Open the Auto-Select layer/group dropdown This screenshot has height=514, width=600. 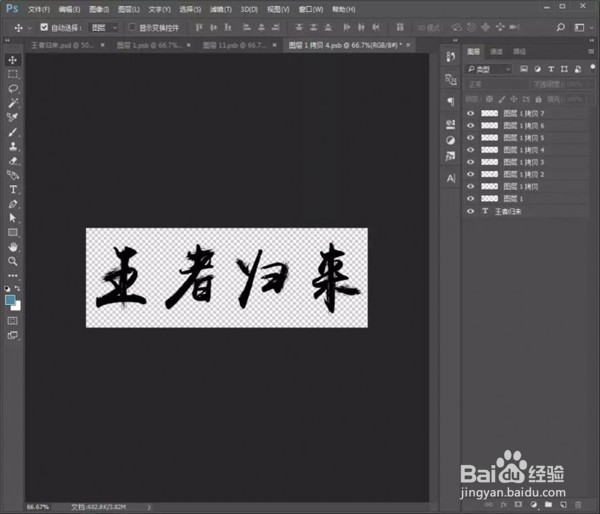tap(104, 28)
